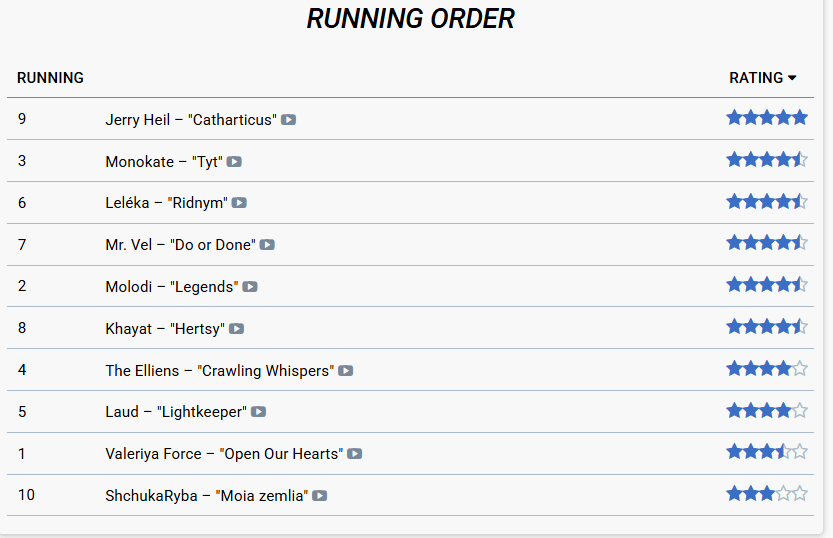Open video for Monokate "Tyt"
833x538 pixels.
coord(234,162)
